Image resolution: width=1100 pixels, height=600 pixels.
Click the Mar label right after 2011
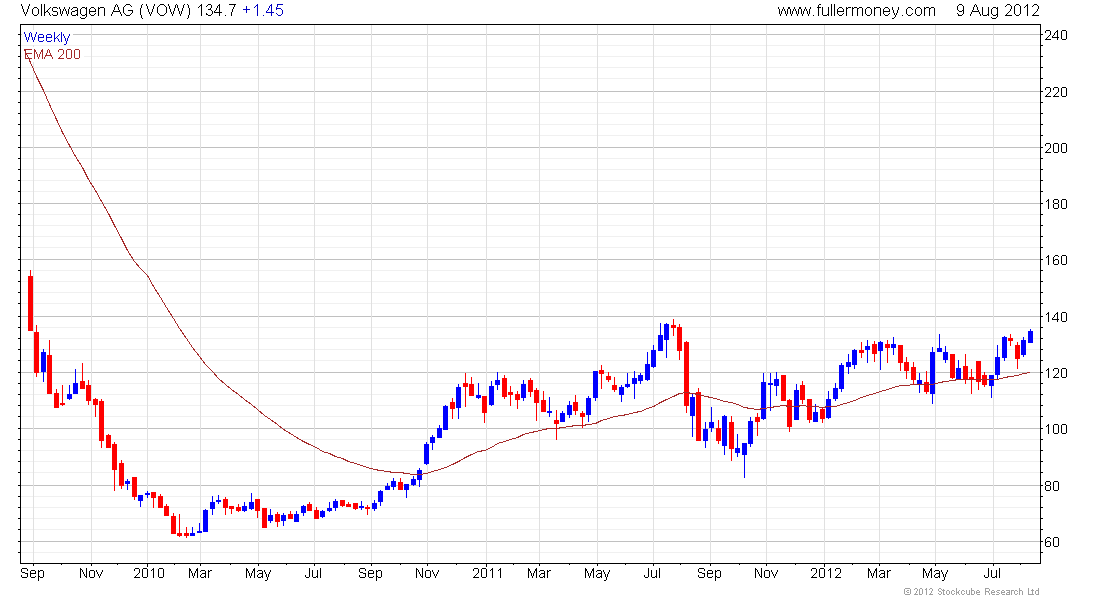pos(539,573)
